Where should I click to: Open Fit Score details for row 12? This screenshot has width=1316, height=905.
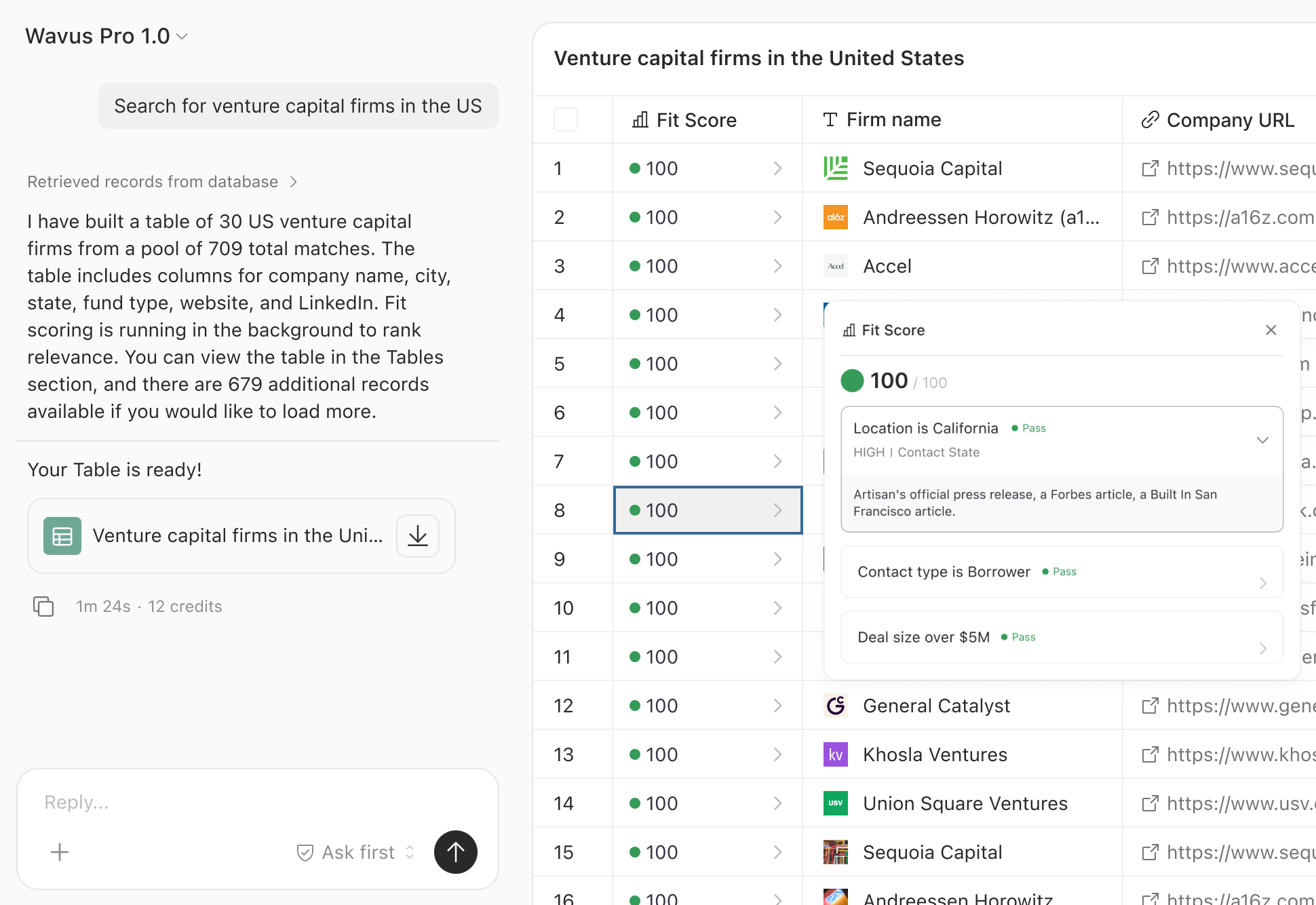click(778, 706)
